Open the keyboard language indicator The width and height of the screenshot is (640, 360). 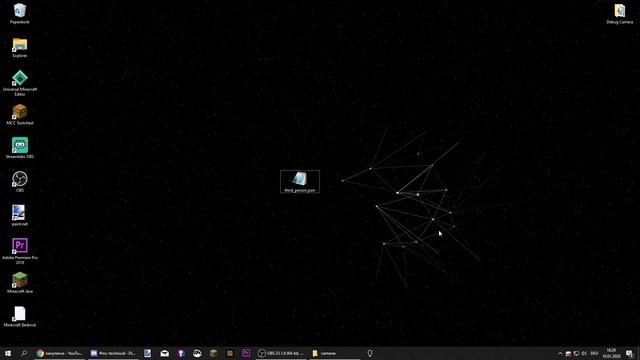pyautogui.click(x=594, y=353)
